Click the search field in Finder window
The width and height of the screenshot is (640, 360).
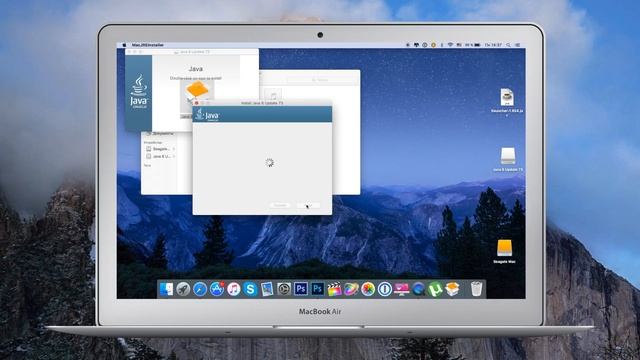pos(320,80)
